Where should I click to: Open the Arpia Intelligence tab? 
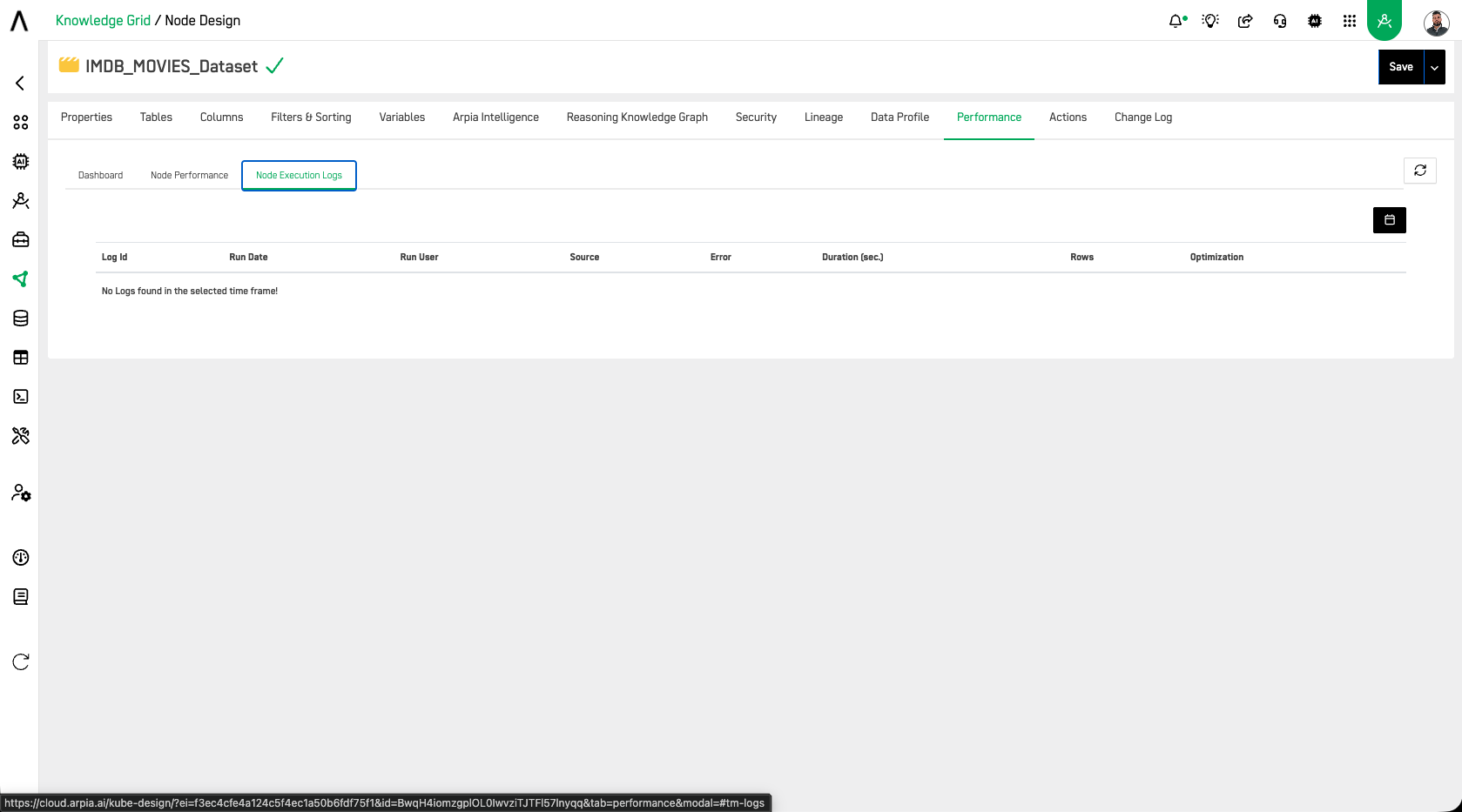click(x=495, y=117)
